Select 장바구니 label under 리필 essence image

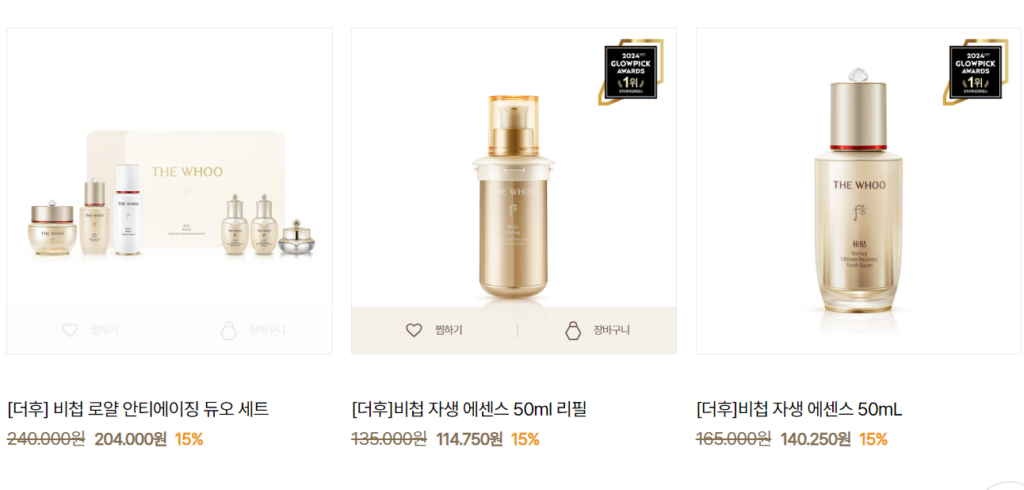[x=611, y=330]
